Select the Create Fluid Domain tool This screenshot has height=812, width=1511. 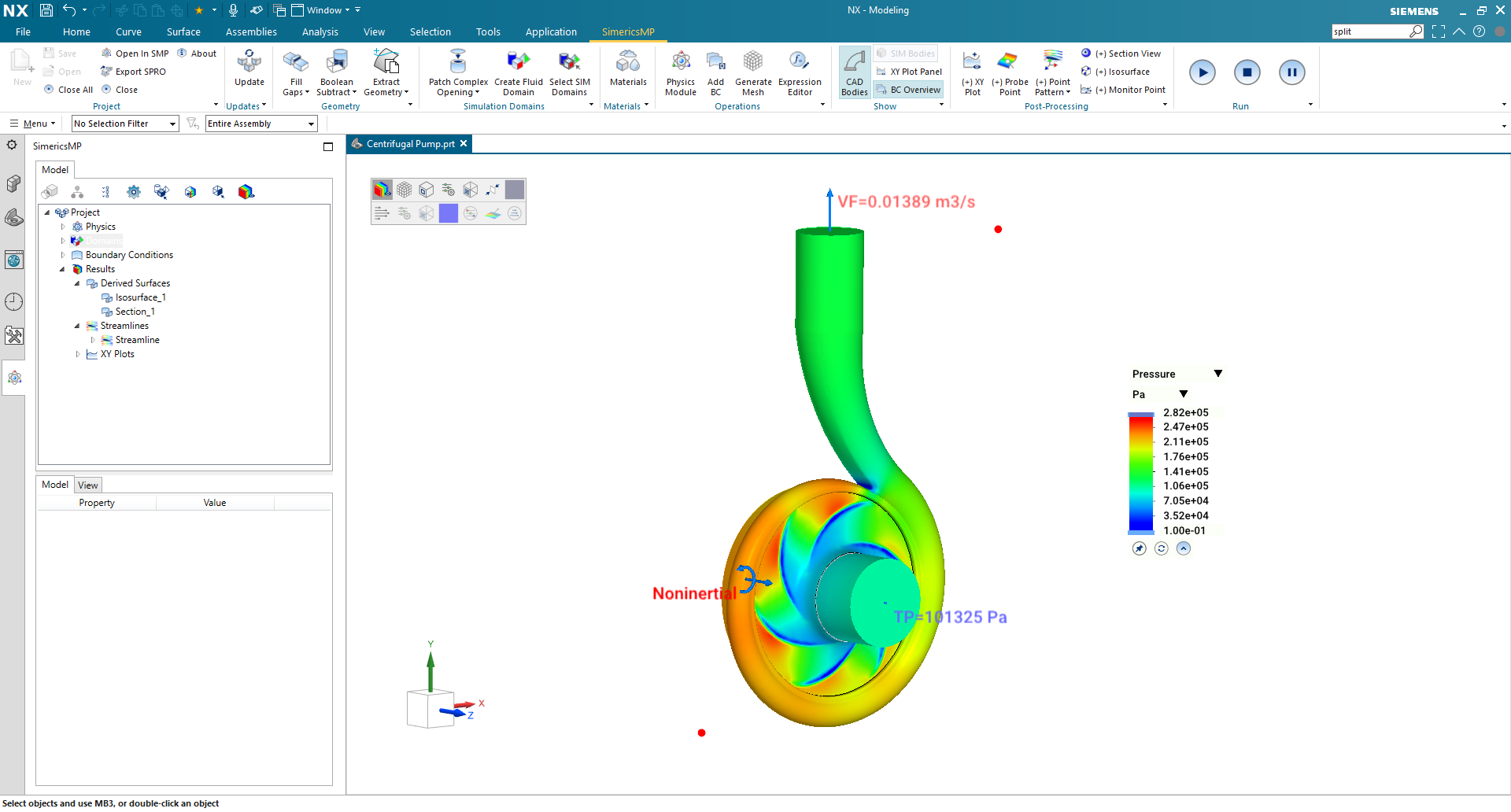click(518, 71)
